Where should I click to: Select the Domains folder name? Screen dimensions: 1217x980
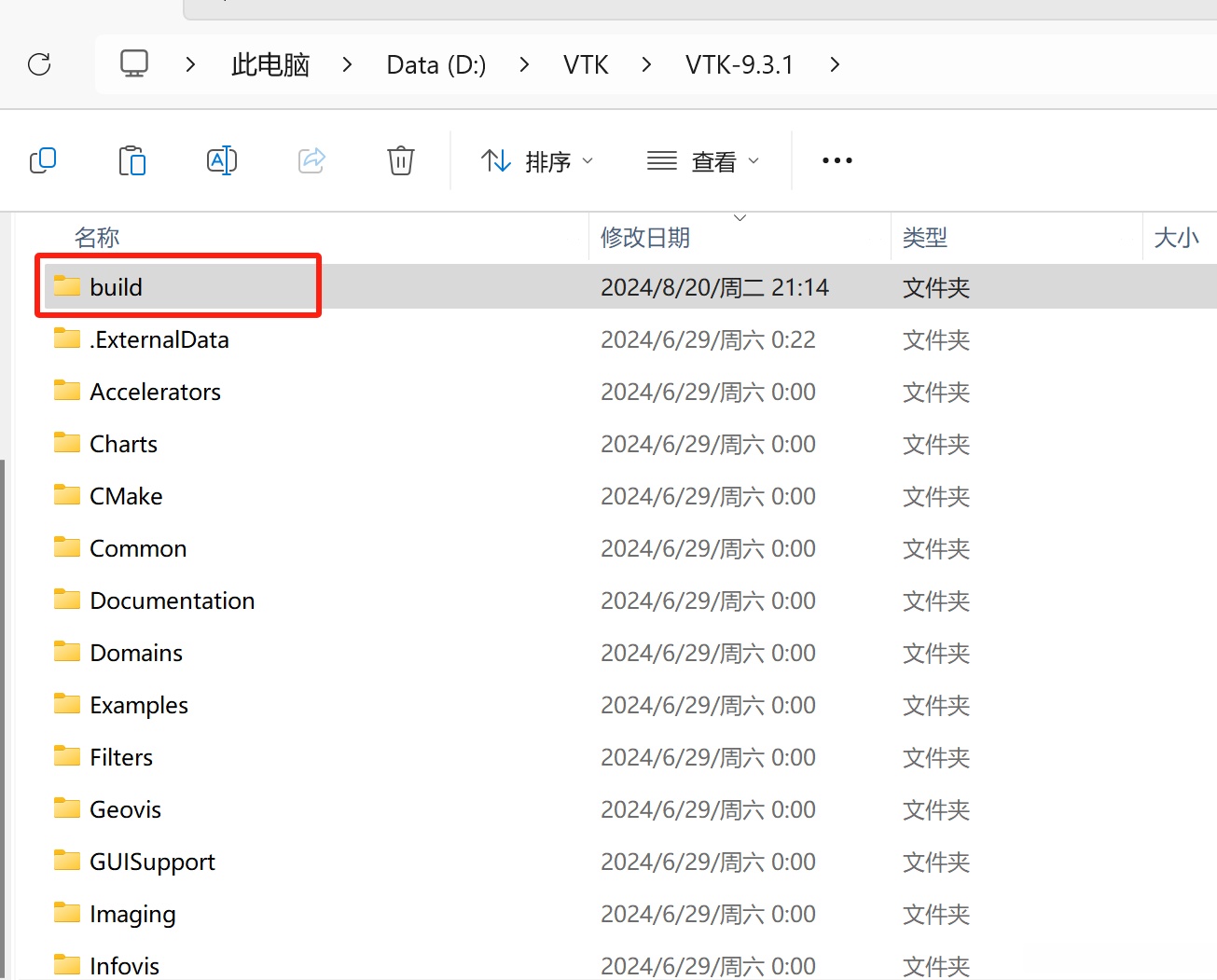click(x=136, y=653)
